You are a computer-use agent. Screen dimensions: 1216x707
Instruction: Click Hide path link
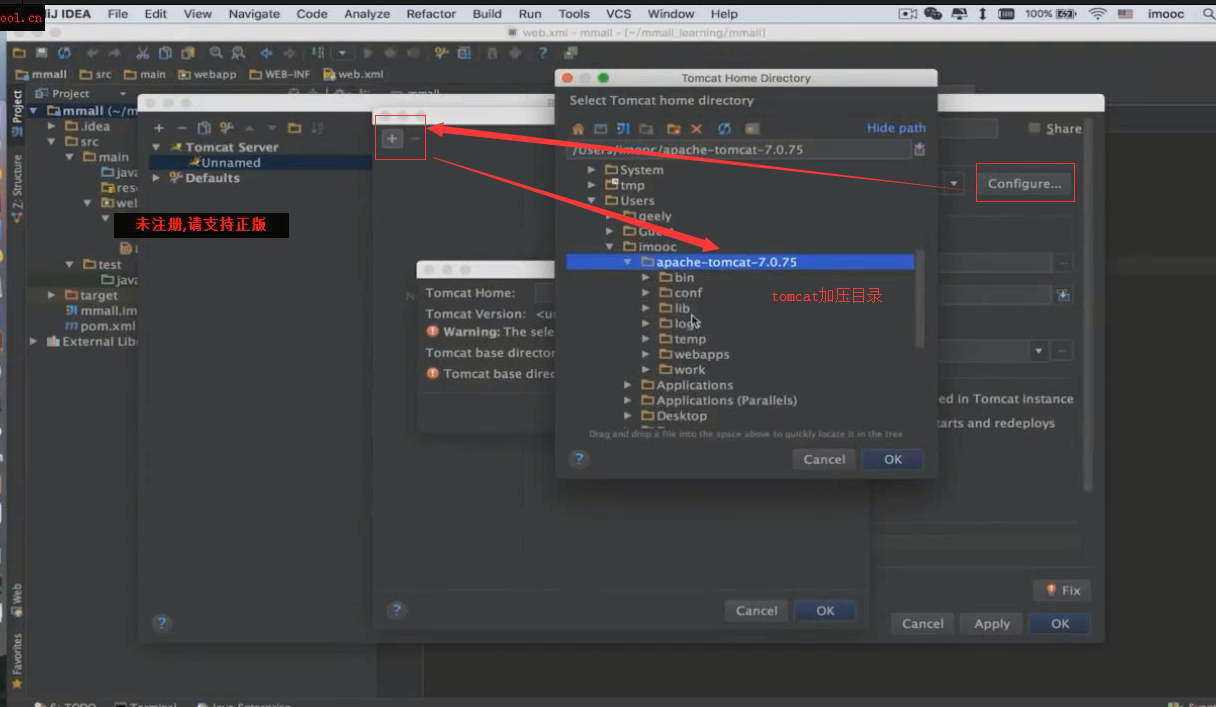896,128
